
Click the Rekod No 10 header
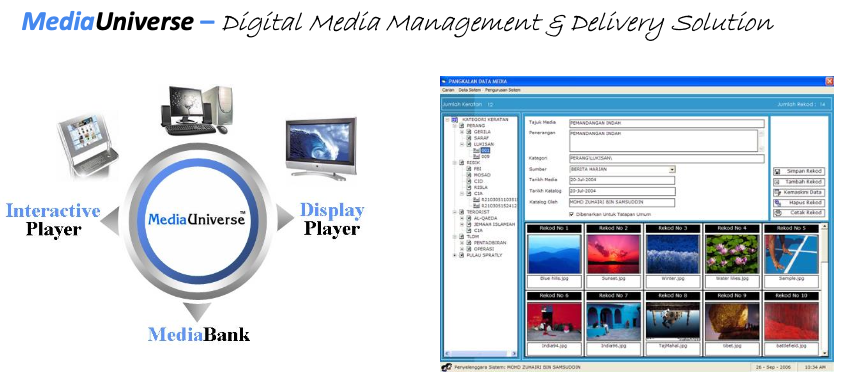click(x=792, y=295)
